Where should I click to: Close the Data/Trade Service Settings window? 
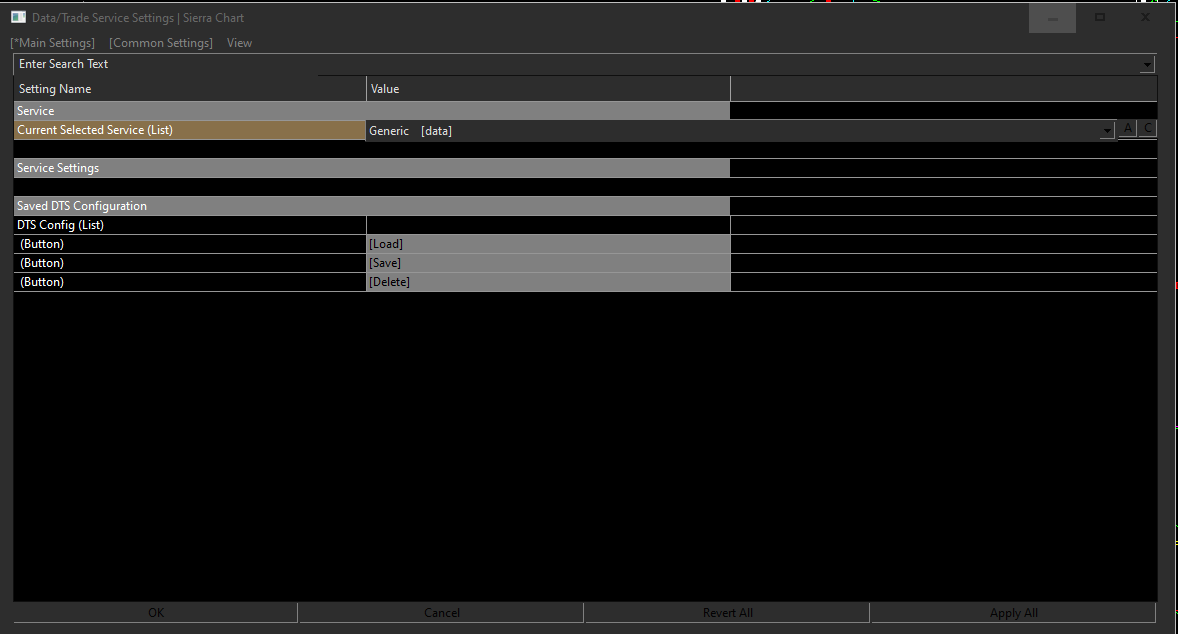click(1146, 18)
